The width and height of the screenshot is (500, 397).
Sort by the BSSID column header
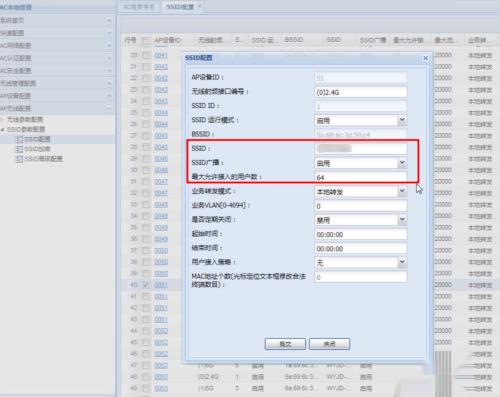(x=293, y=40)
